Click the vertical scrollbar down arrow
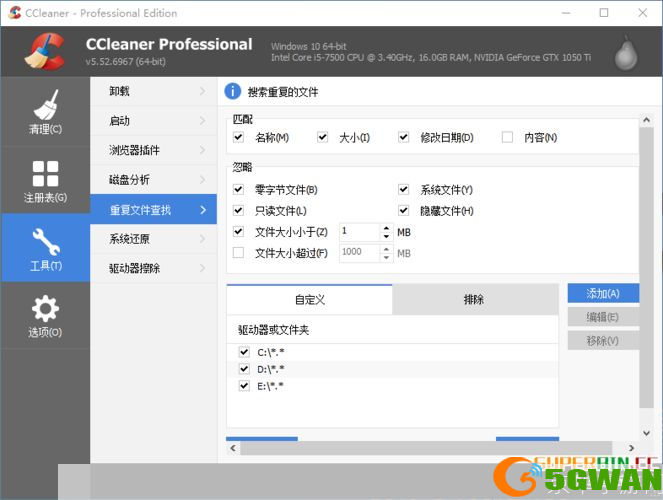The image size is (663, 500). (646, 433)
